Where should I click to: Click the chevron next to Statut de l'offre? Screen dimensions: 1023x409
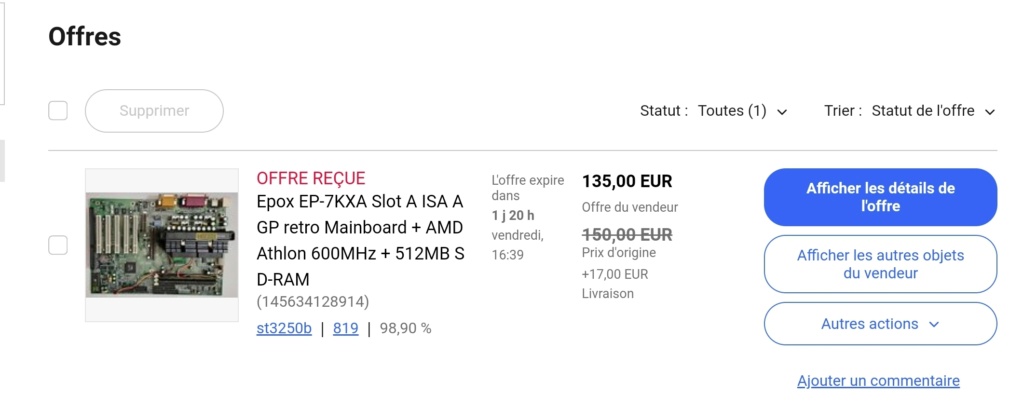coord(990,112)
